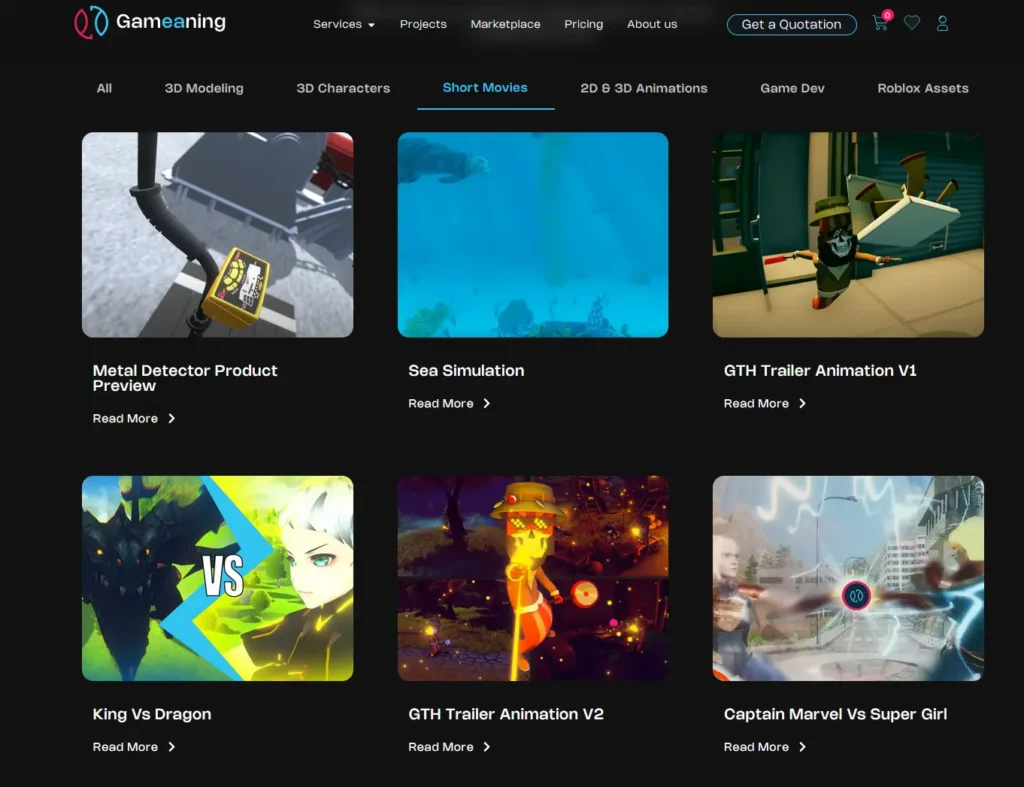The width and height of the screenshot is (1024, 787).
Task: Click arrow next to GTH Trailer V1 Read More
Action: [803, 404]
